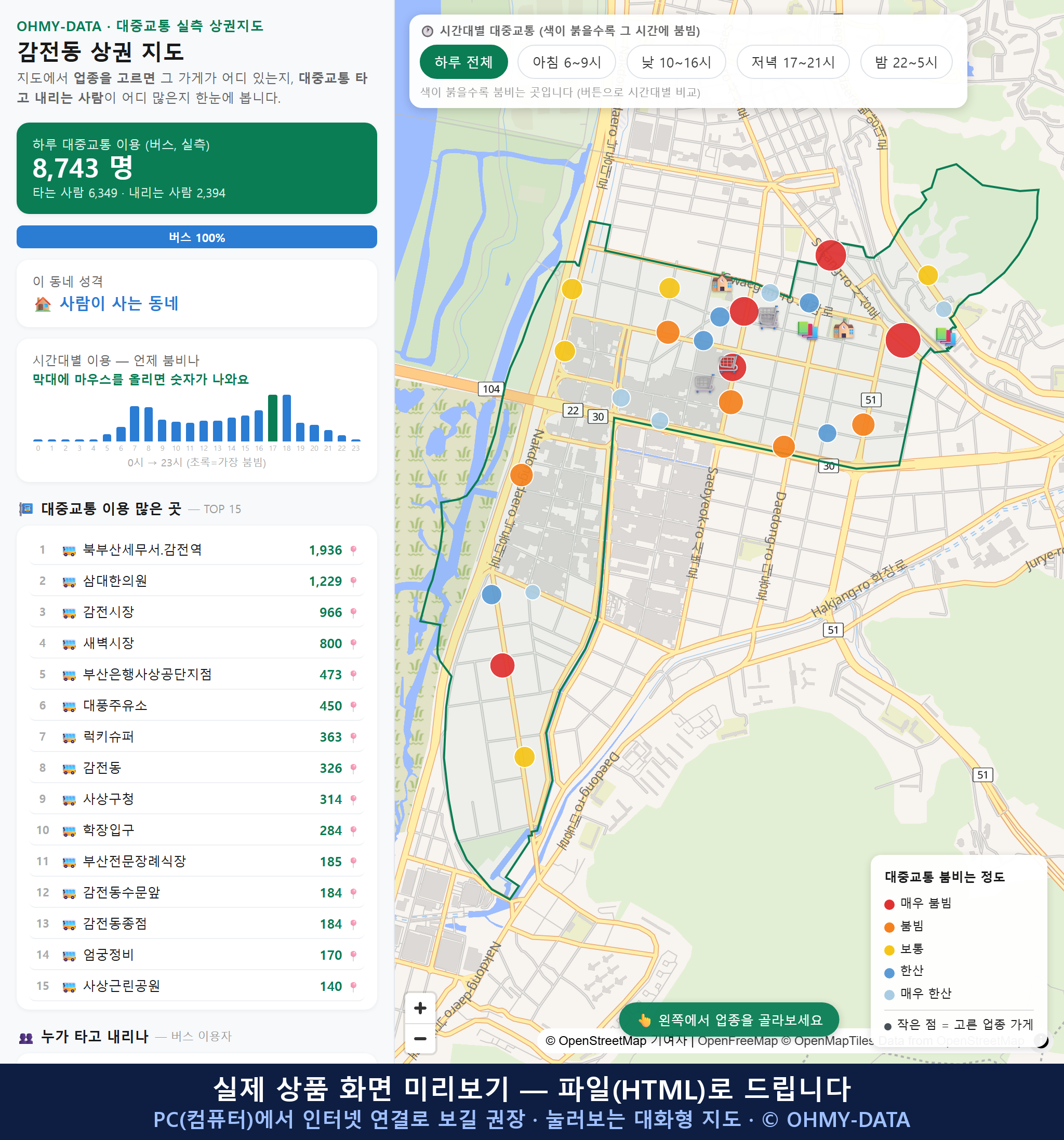The width and height of the screenshot is (1064, 1140).
Task: Click the pin icon for 사상근린공원
Action: [x=353, y=986]
